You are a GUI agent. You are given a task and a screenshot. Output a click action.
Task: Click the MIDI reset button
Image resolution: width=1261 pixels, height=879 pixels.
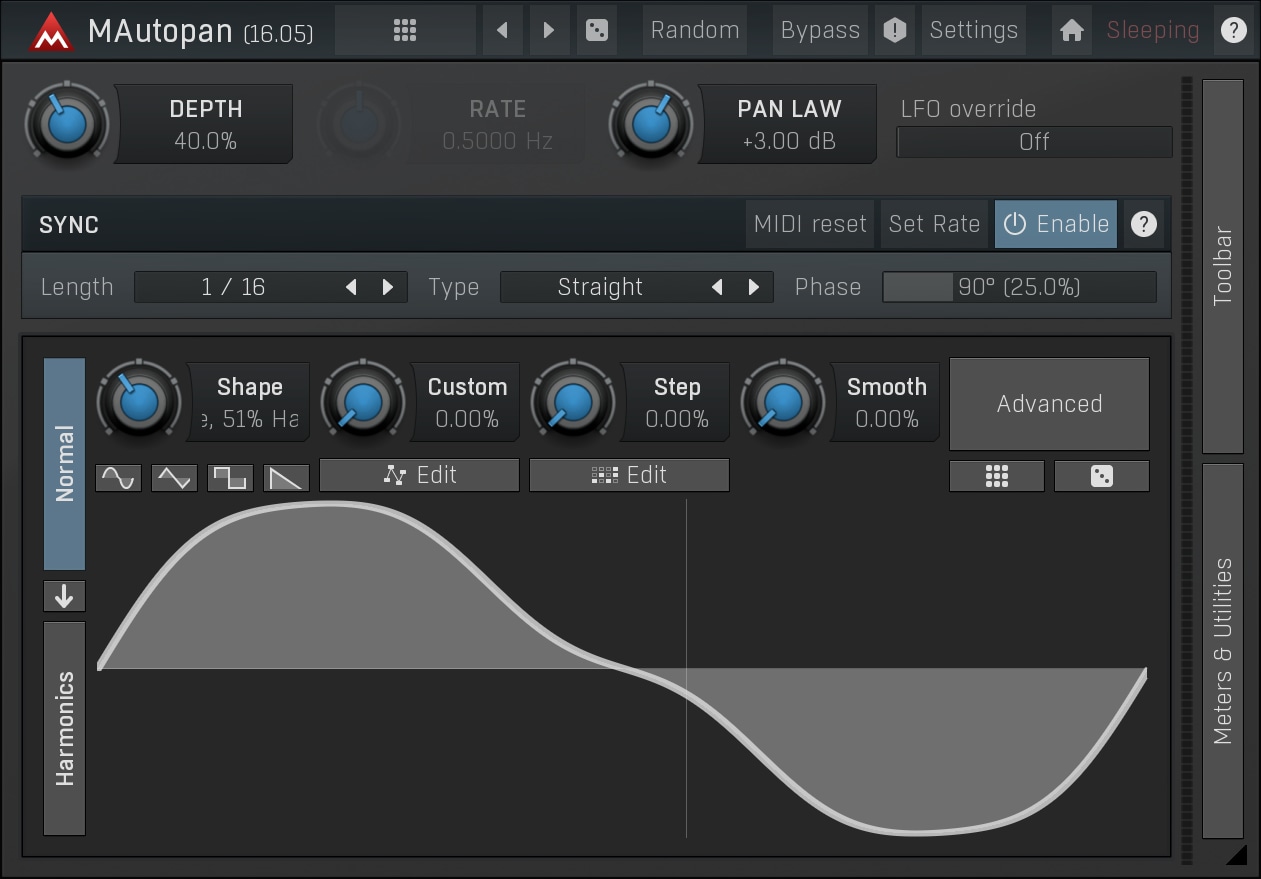pyautogui.click(x=810, y=224)
